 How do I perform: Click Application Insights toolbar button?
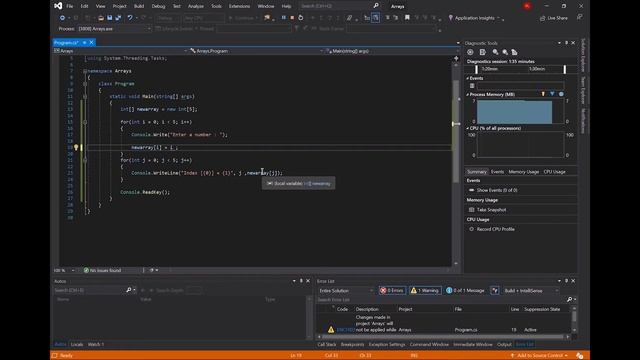[x=474, y=18]
